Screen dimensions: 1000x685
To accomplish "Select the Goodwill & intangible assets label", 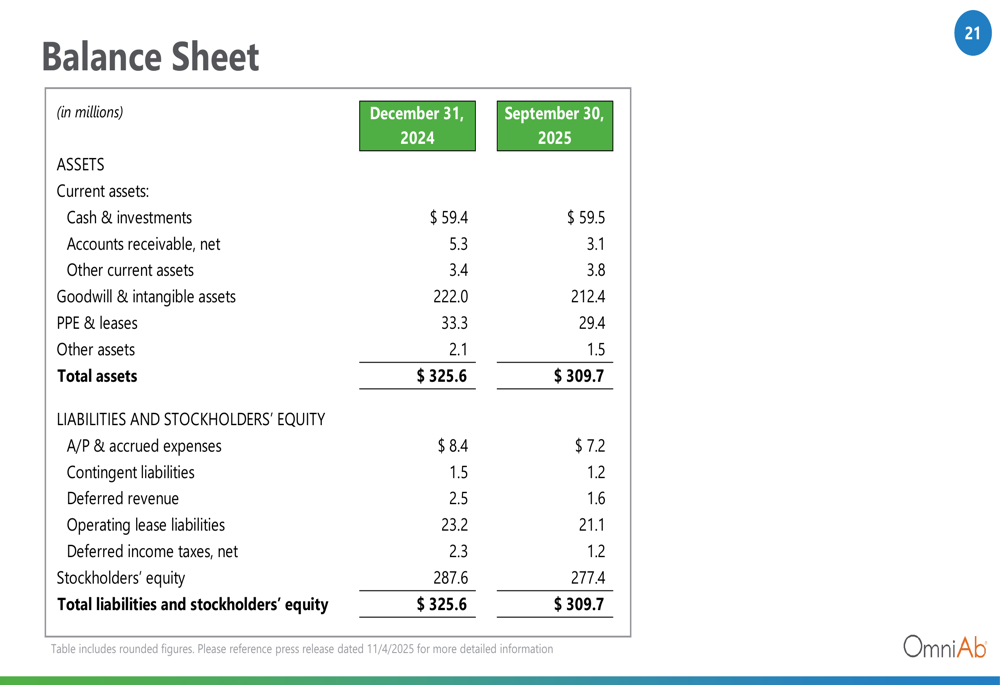I will point(146,296).
